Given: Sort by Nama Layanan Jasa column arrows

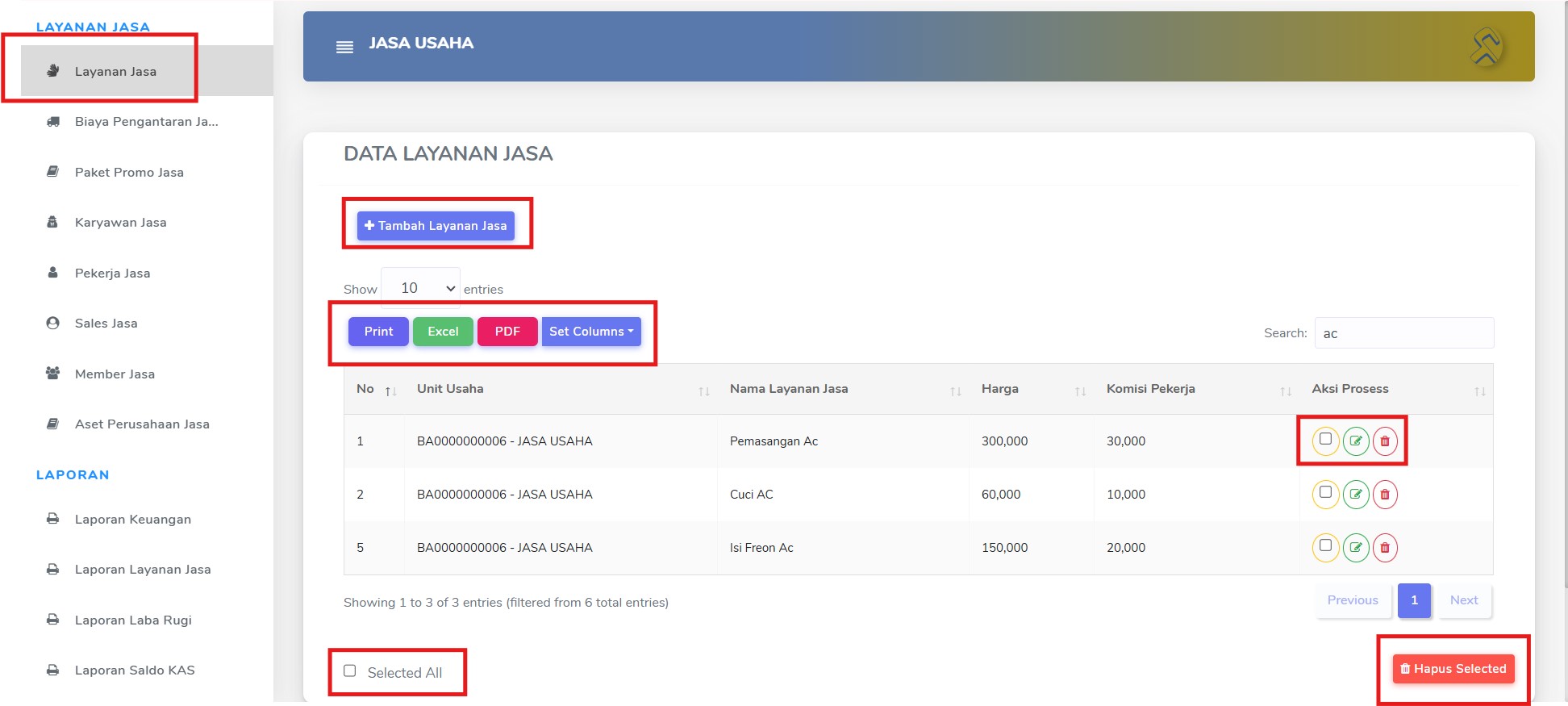Looking at the screenshot, I should tap(956, 391).
